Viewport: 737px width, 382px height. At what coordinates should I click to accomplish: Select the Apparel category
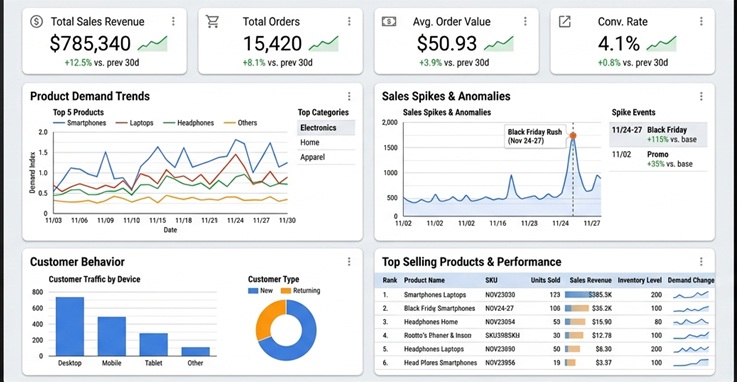(x=326, y=157)
